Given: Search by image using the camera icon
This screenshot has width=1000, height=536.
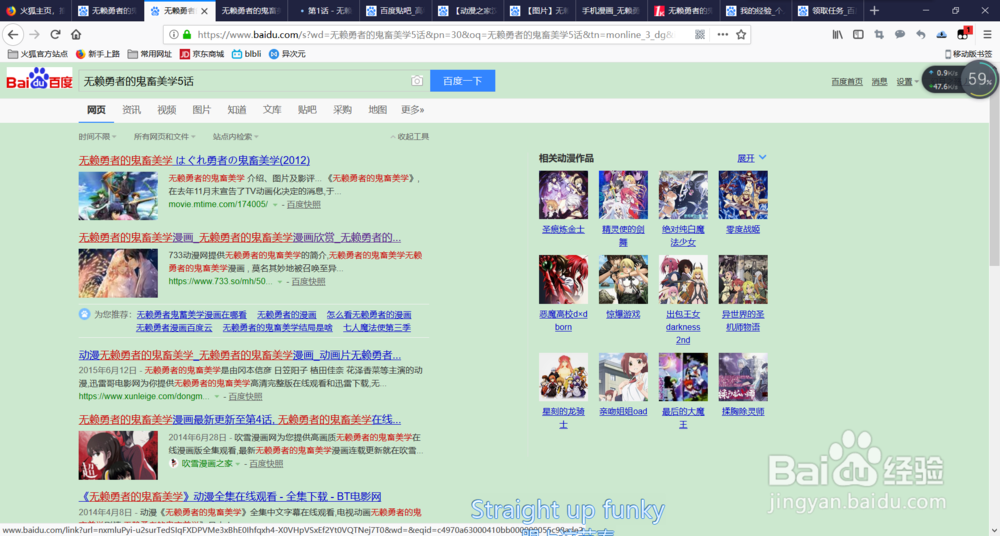Looking at the screenshot, I should point(416,81).
